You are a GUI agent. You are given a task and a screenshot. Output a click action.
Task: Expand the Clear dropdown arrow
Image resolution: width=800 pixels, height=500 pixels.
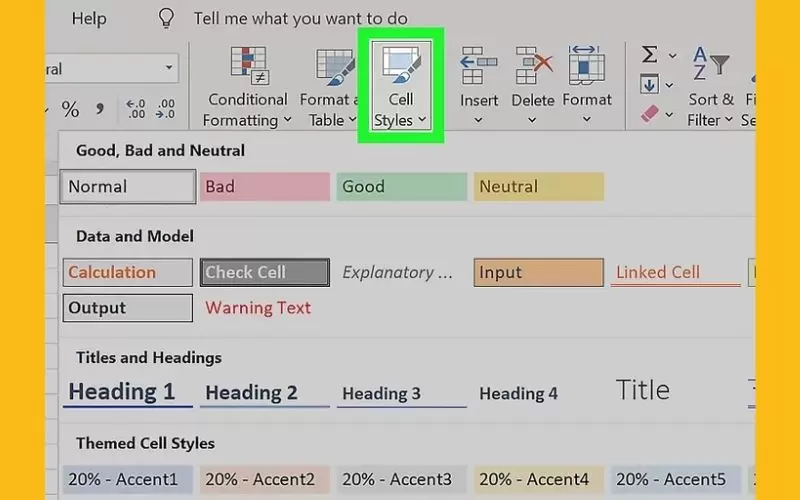pos(669,115)
